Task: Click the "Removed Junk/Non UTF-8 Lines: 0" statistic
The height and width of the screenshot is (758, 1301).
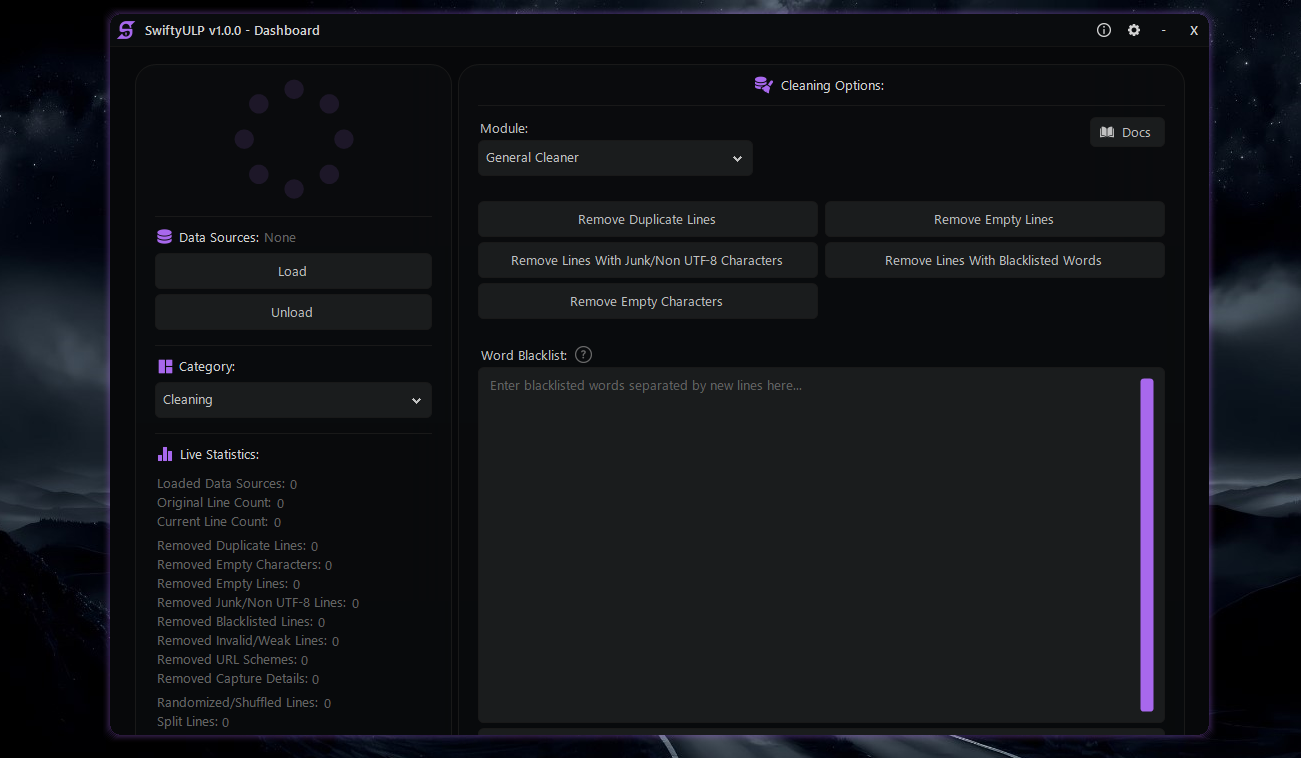Action: pyautogui.click(x=258, y=603)
